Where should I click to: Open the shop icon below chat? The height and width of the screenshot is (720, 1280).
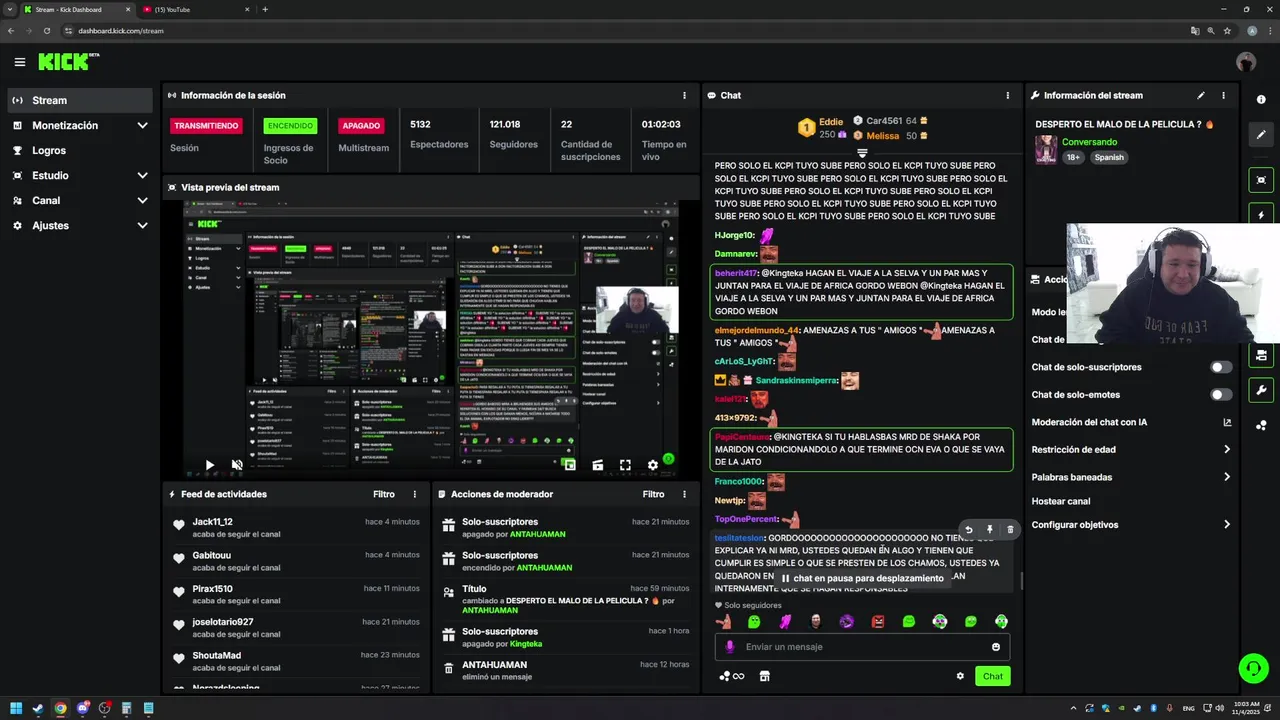tap(765, 676)
